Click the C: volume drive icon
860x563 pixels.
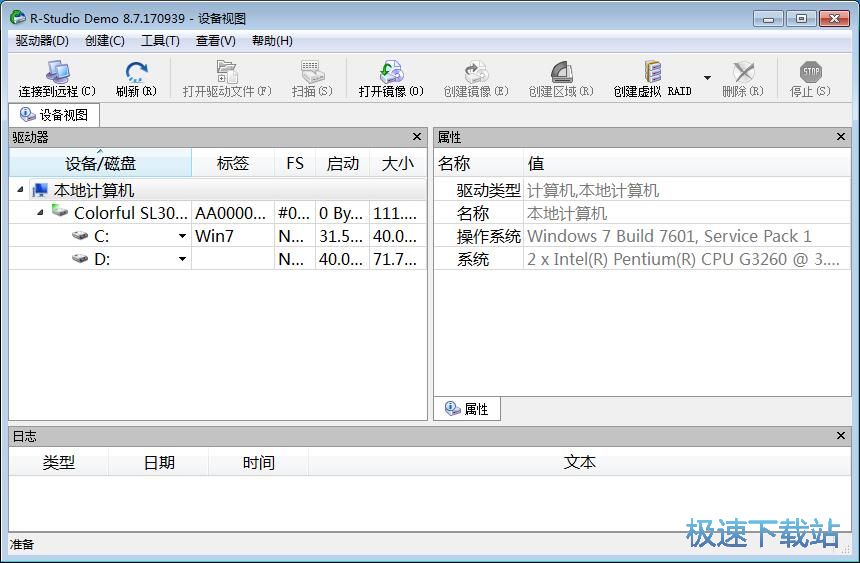80,236
